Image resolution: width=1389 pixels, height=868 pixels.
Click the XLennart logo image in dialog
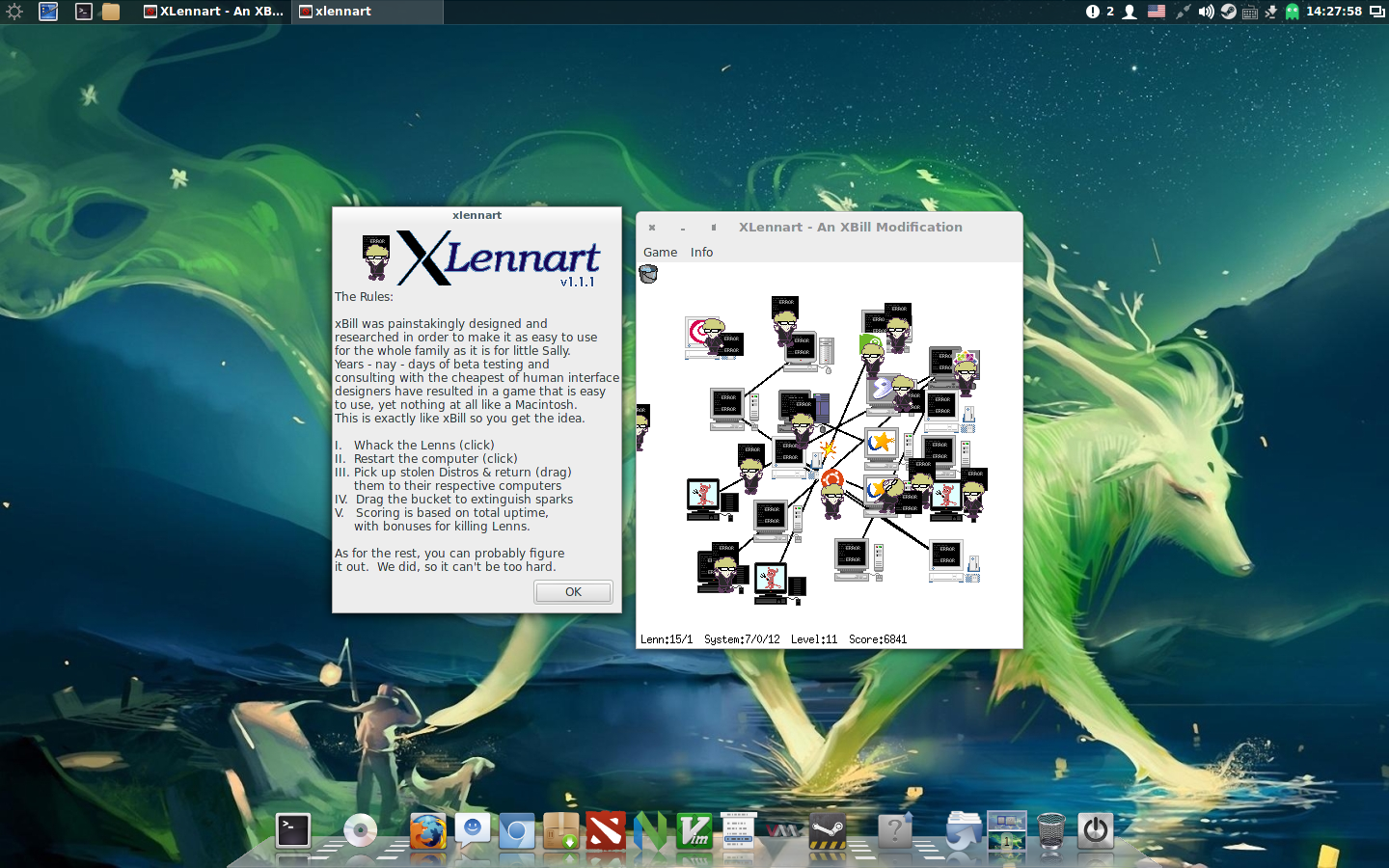pos(481,258)
